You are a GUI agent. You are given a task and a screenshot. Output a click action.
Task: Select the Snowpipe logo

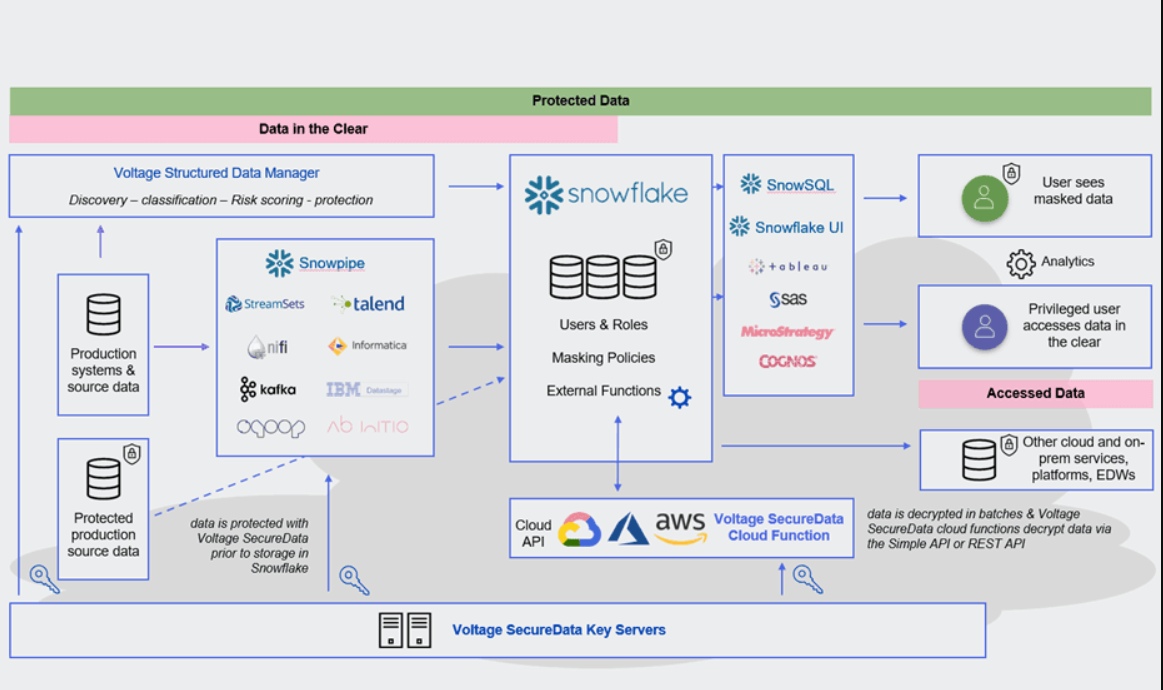coord(315,263)
